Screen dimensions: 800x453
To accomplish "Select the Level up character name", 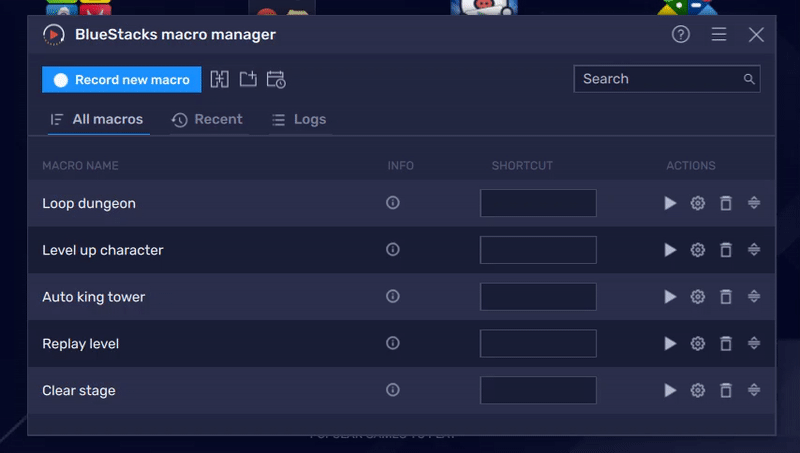I will tap(103, 250).
